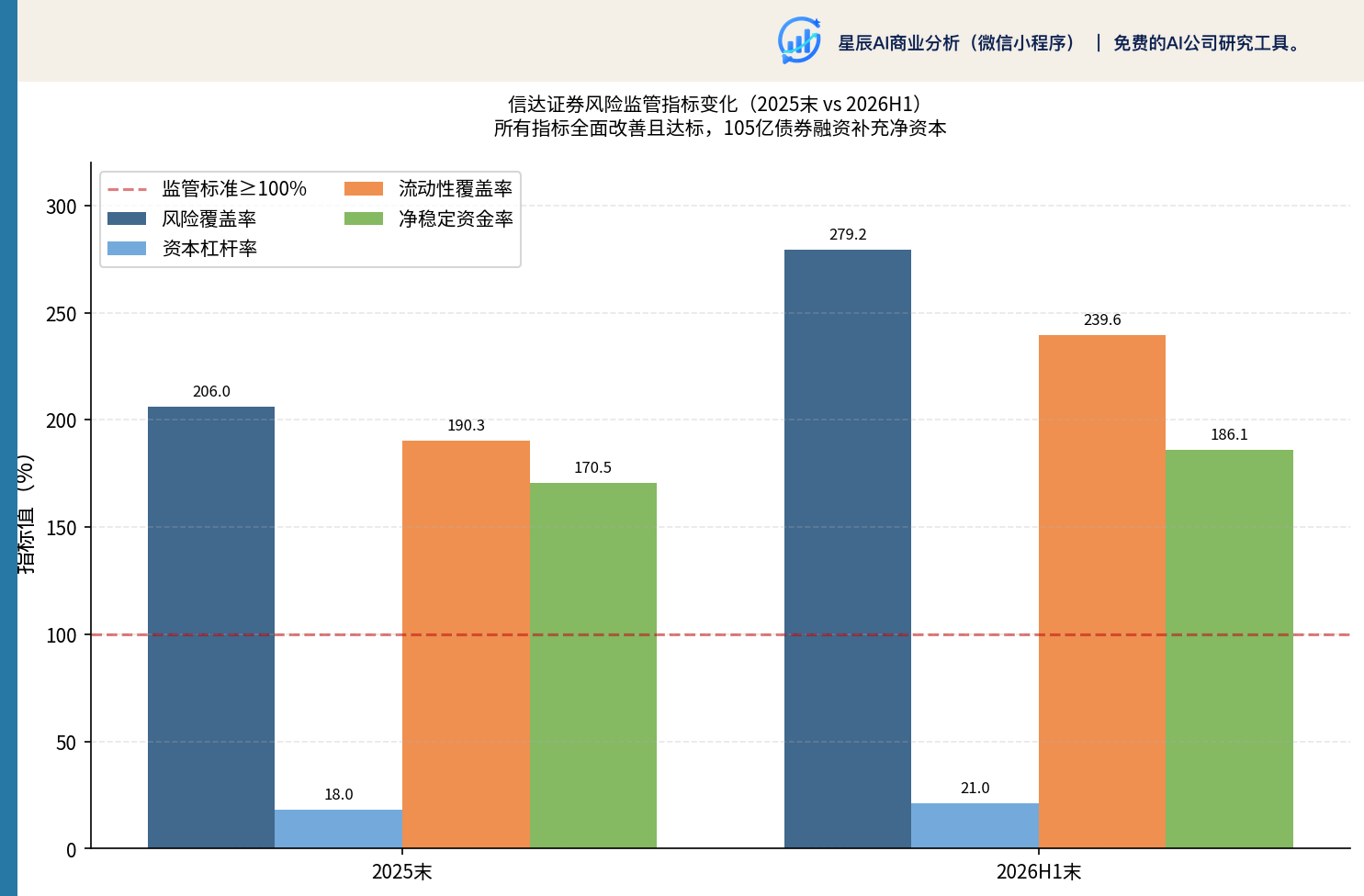Click the 2026H1末 x-axis label

tap(1039, 871)
